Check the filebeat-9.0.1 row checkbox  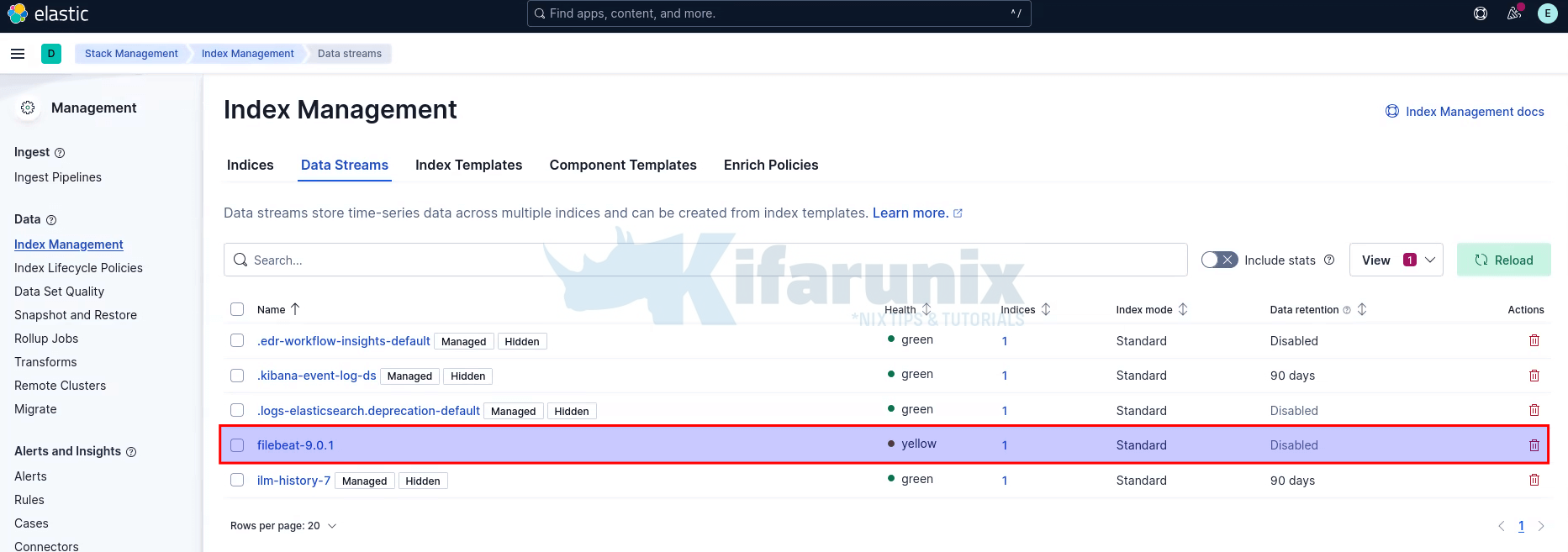pyautogui.click(x=237, y=445)
